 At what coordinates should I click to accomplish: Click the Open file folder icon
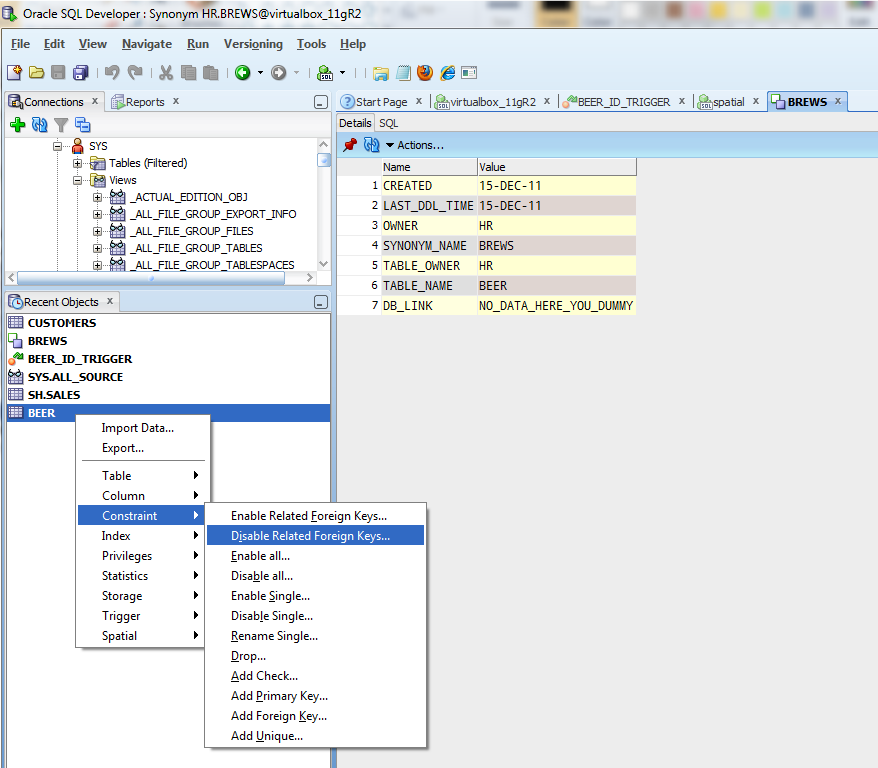[36, 73]
